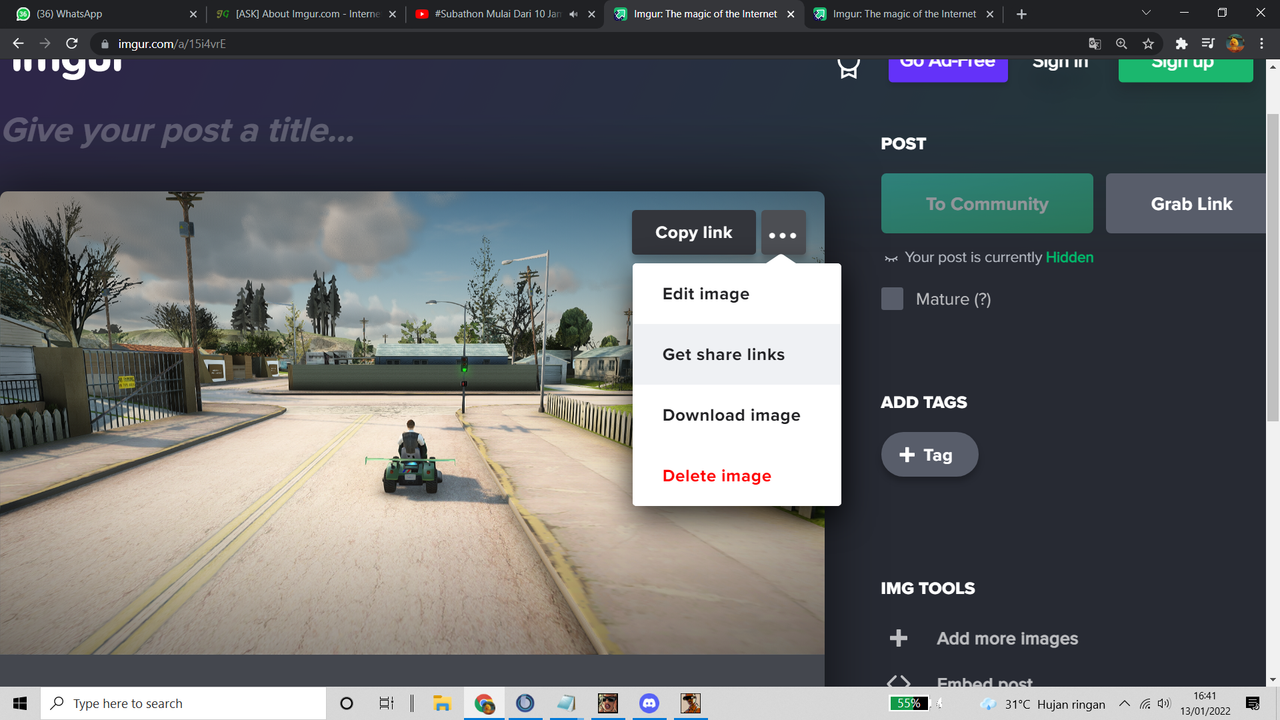Viewport: 1280px width, 720px height.
Task: Click the Give your post a title field
Action: 179,131
